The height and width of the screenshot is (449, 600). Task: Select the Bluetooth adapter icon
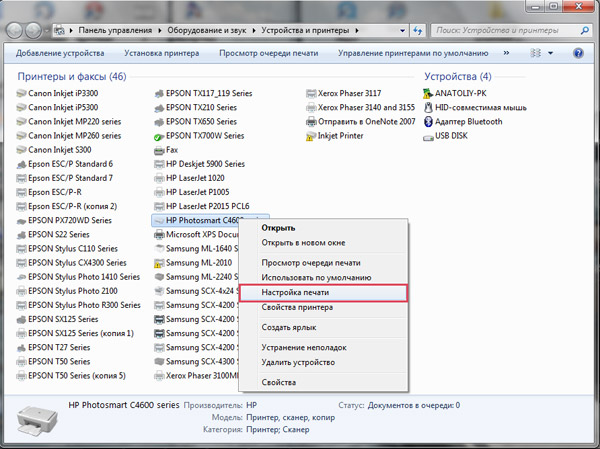click(428, 122)
